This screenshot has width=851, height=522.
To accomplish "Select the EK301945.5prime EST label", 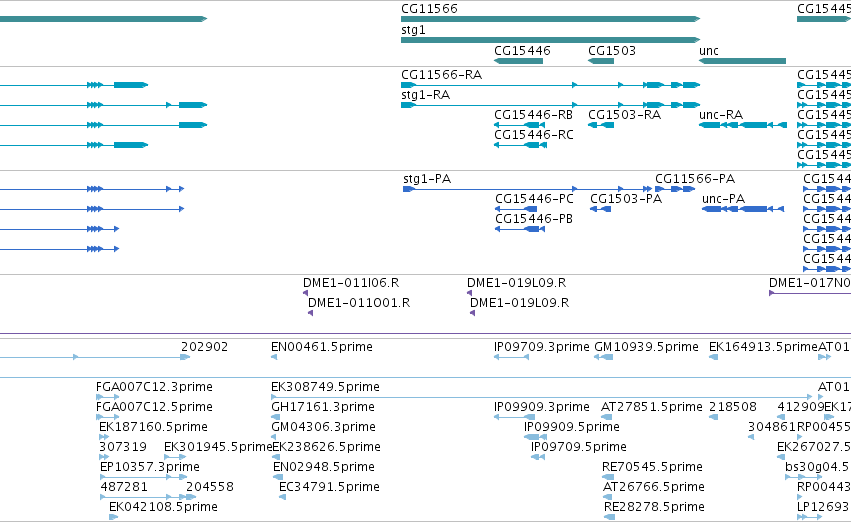I will pyautogui.click(x=218, y=448).
